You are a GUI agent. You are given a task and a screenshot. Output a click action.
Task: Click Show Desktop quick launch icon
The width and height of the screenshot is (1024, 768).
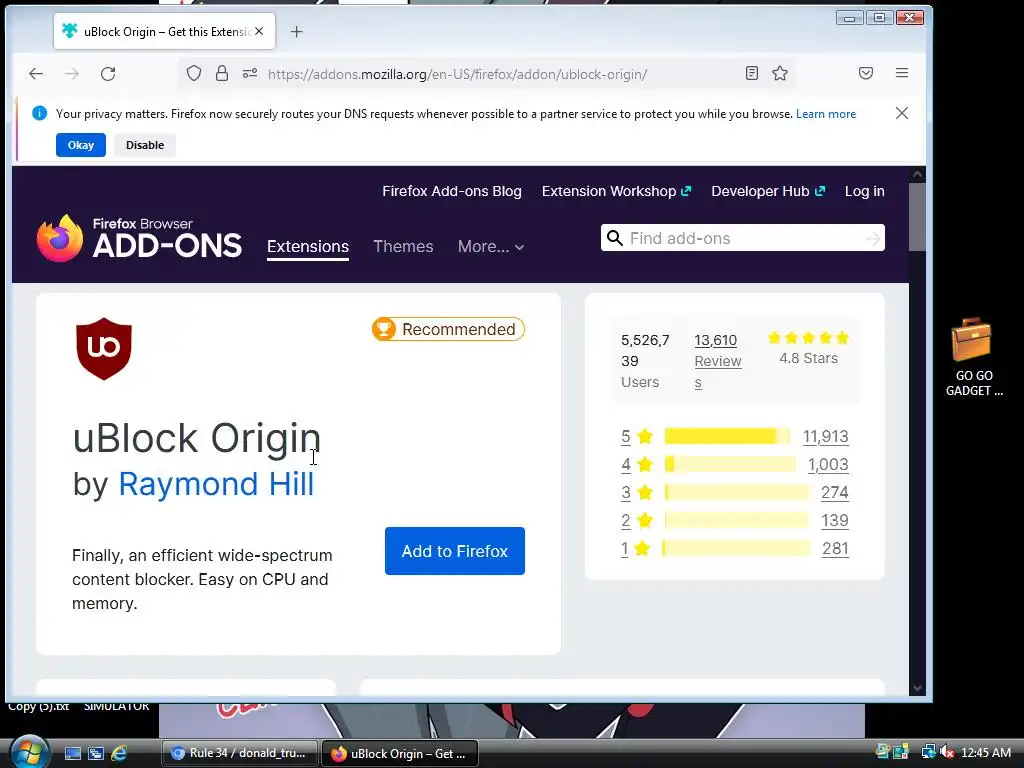click(x=72, y=753)
